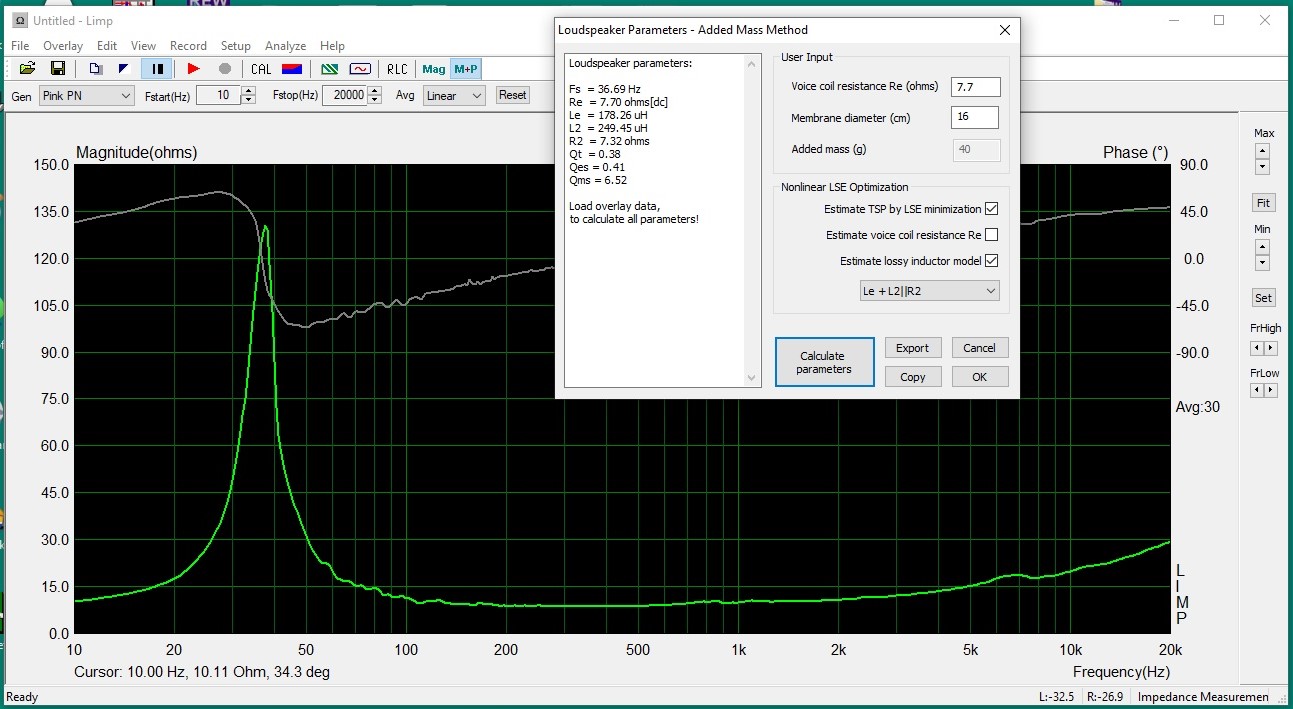Viewport: 1293px width, 709px height.
Task: Click the red and blue level meter icon
Action: coord(292,69)
